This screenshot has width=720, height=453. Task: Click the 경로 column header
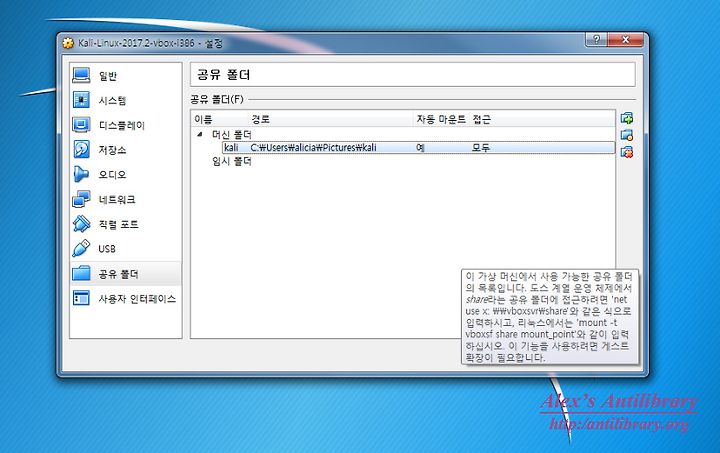pyautogui.click(x=260, y=119)
